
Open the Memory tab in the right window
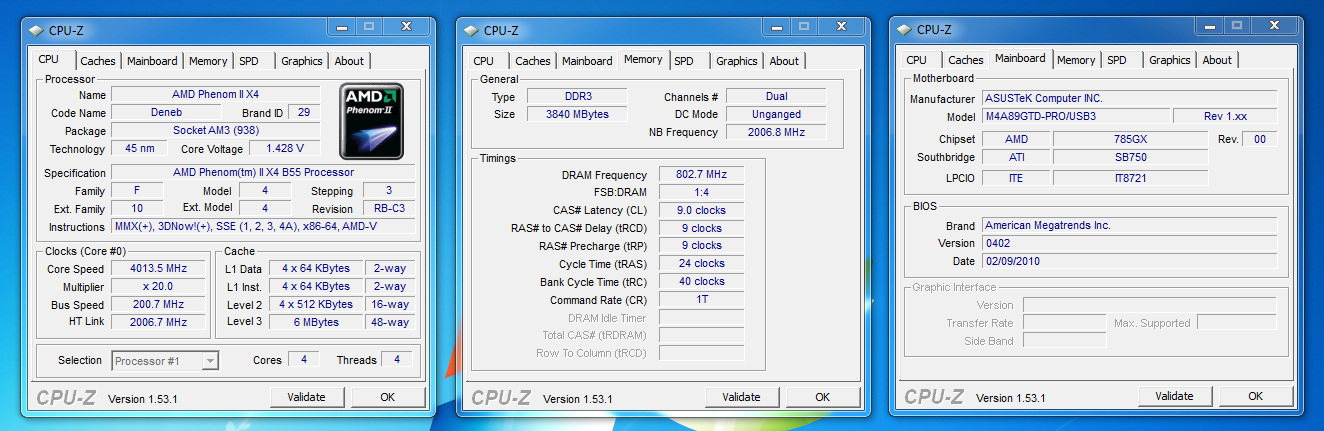[x=1075, y=60]
